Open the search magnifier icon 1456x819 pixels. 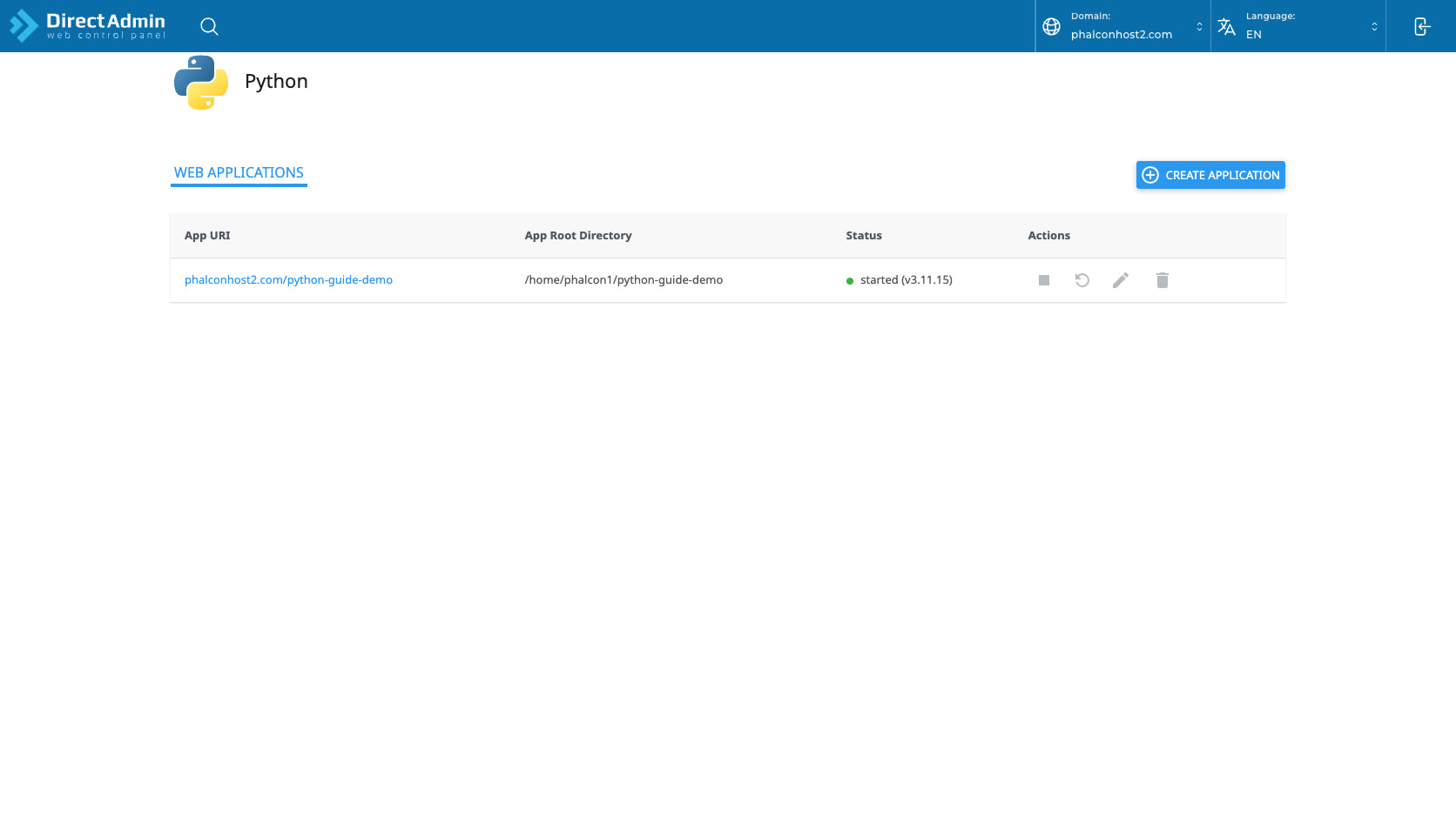209,26
